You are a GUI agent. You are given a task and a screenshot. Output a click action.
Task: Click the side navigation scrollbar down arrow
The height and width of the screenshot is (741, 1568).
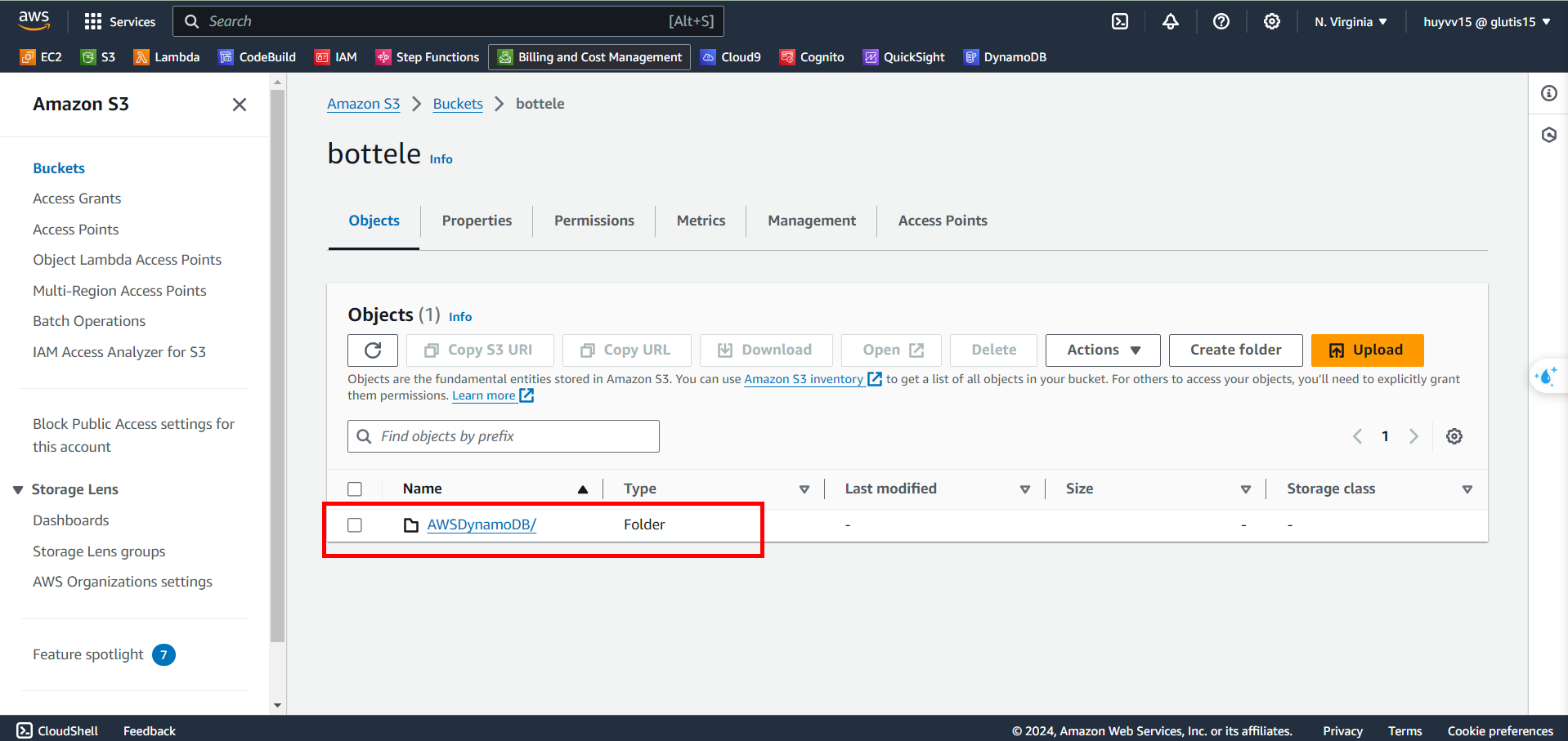click(x=278, y=705)
